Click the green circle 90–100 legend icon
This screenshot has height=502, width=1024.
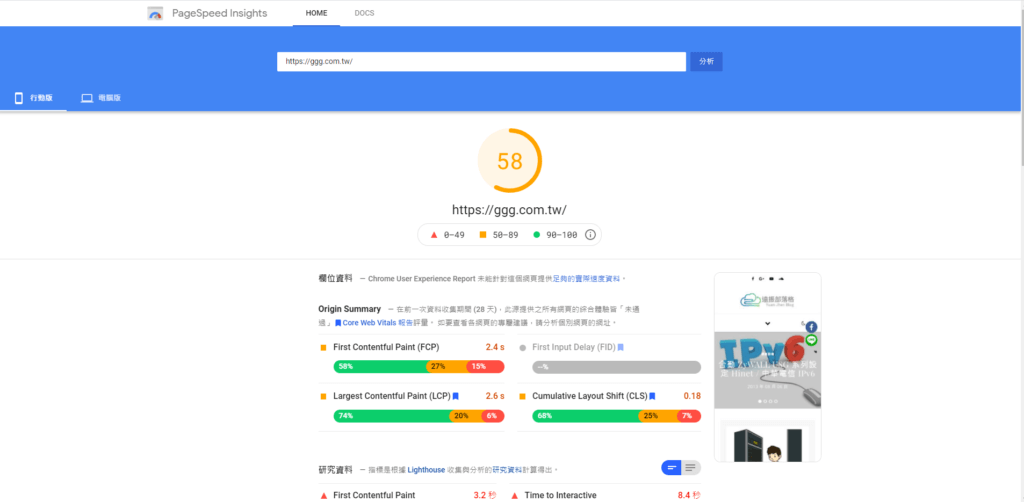(537, 235)
